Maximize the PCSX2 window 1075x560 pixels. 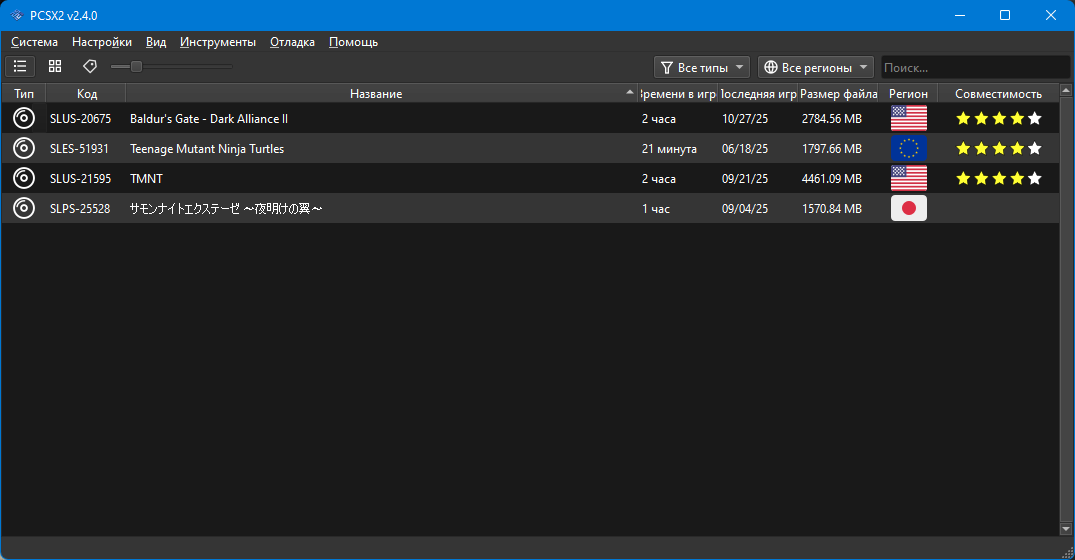pos(1005,15)
